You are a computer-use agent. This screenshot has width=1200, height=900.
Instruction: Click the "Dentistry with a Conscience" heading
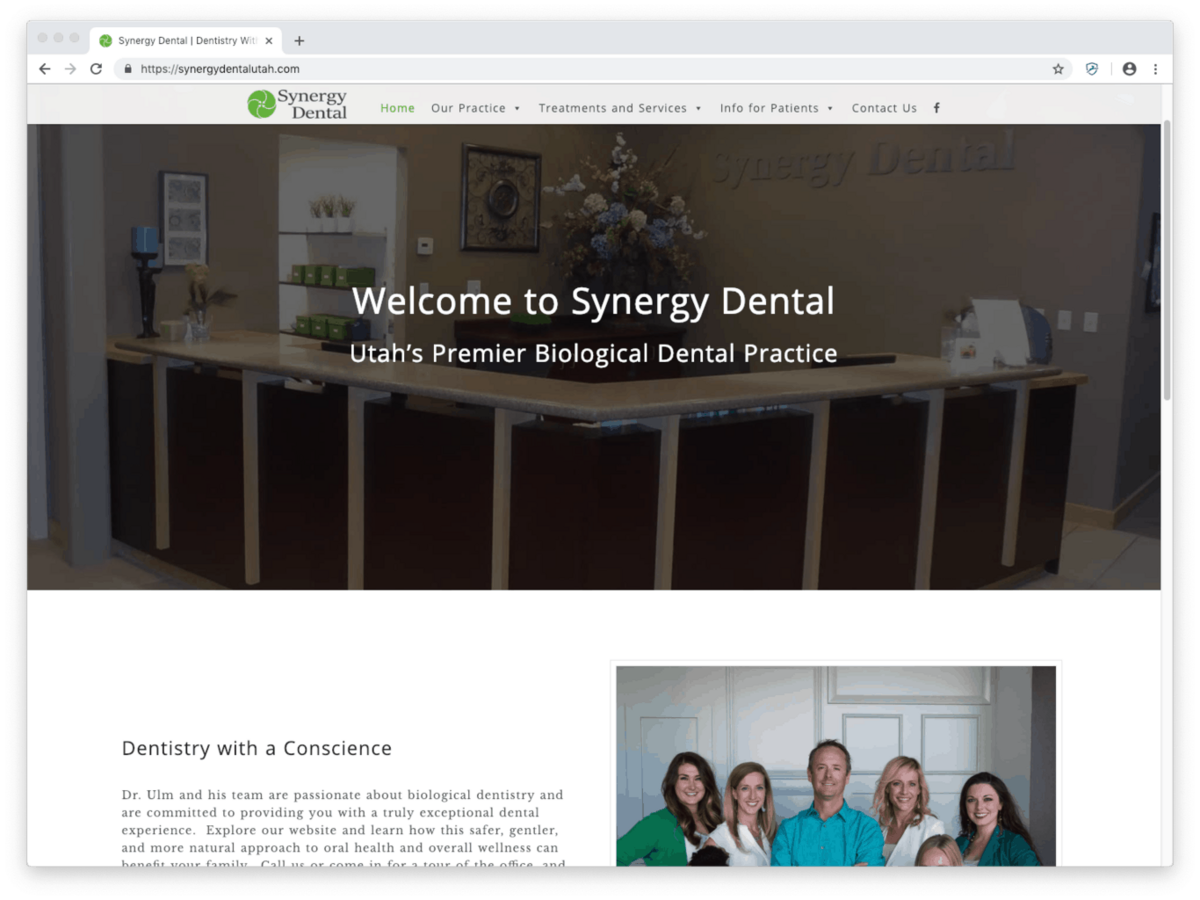tap(257, 748)
